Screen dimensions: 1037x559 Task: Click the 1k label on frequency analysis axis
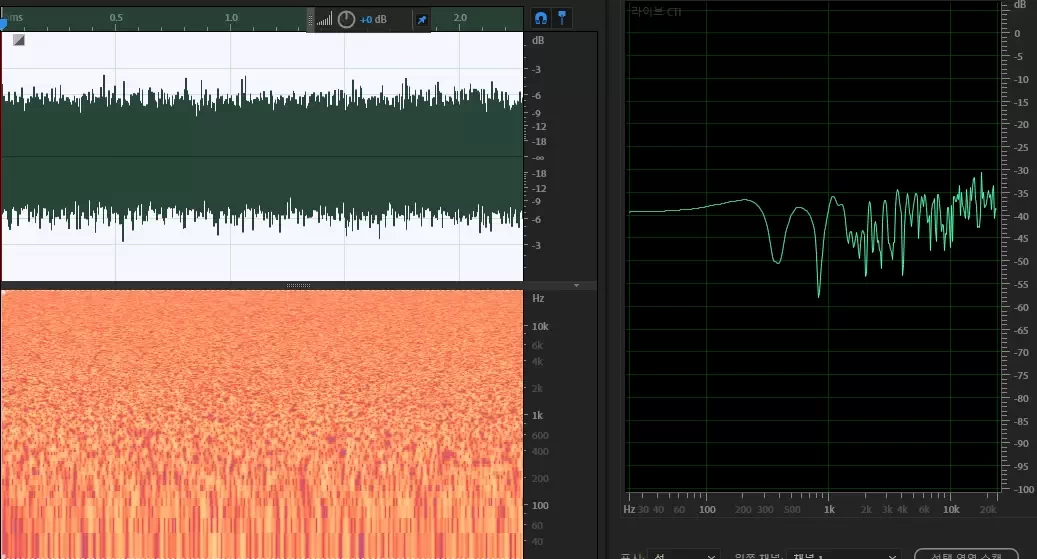(x=829, y=509)
